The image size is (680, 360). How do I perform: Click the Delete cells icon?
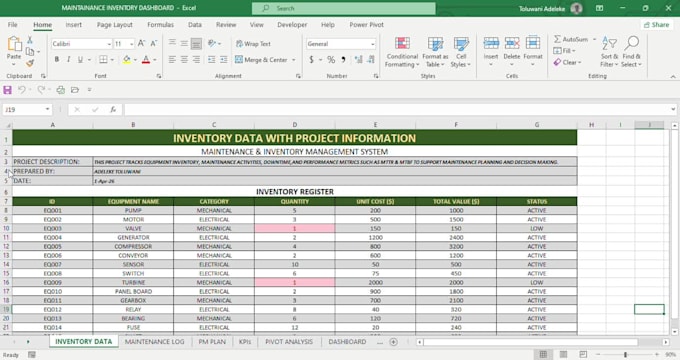click(512, 43)
